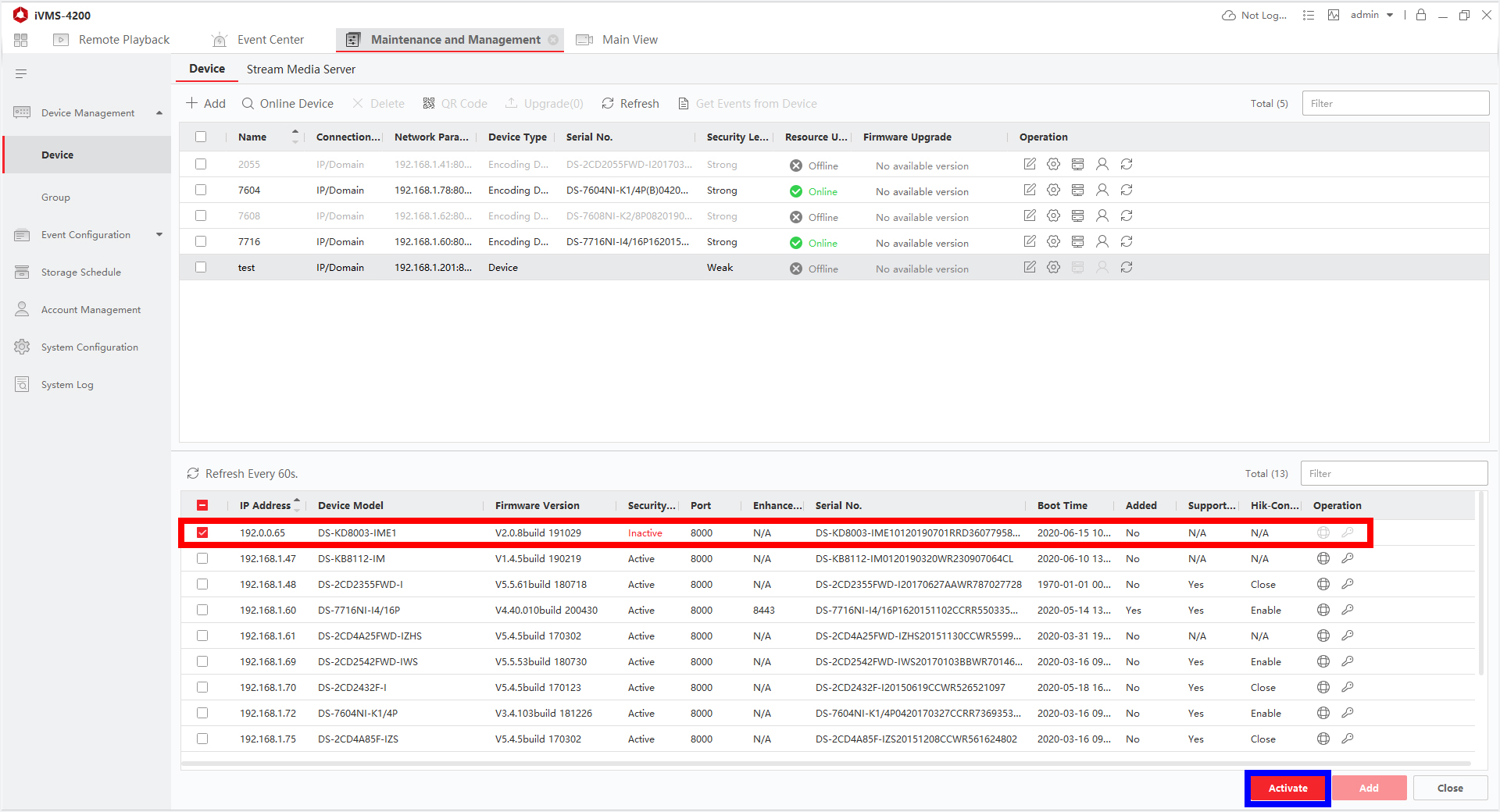Uncheck the 192.0.0.65 row checkbox
This screenshot has height=812, width=1500.
pyautogui.click(x=202, y=532)
